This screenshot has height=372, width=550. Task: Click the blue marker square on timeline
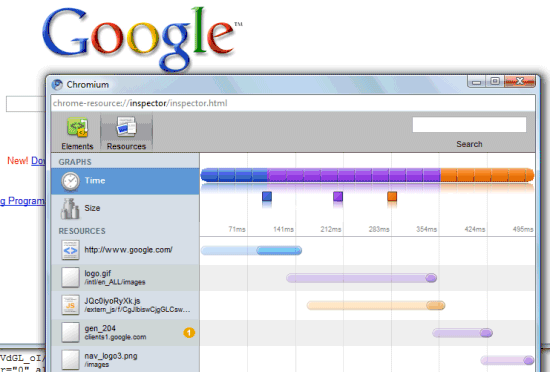click(x=267, y=196)
